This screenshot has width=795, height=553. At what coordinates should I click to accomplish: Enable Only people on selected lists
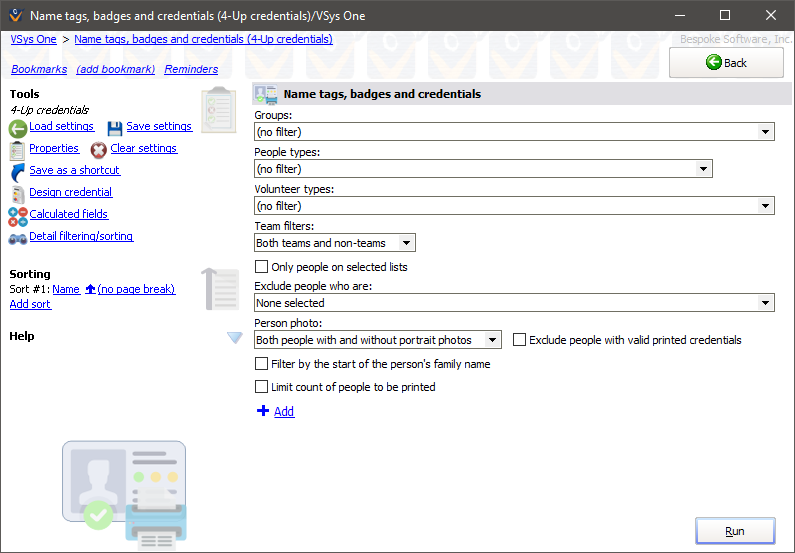point(262,267)
